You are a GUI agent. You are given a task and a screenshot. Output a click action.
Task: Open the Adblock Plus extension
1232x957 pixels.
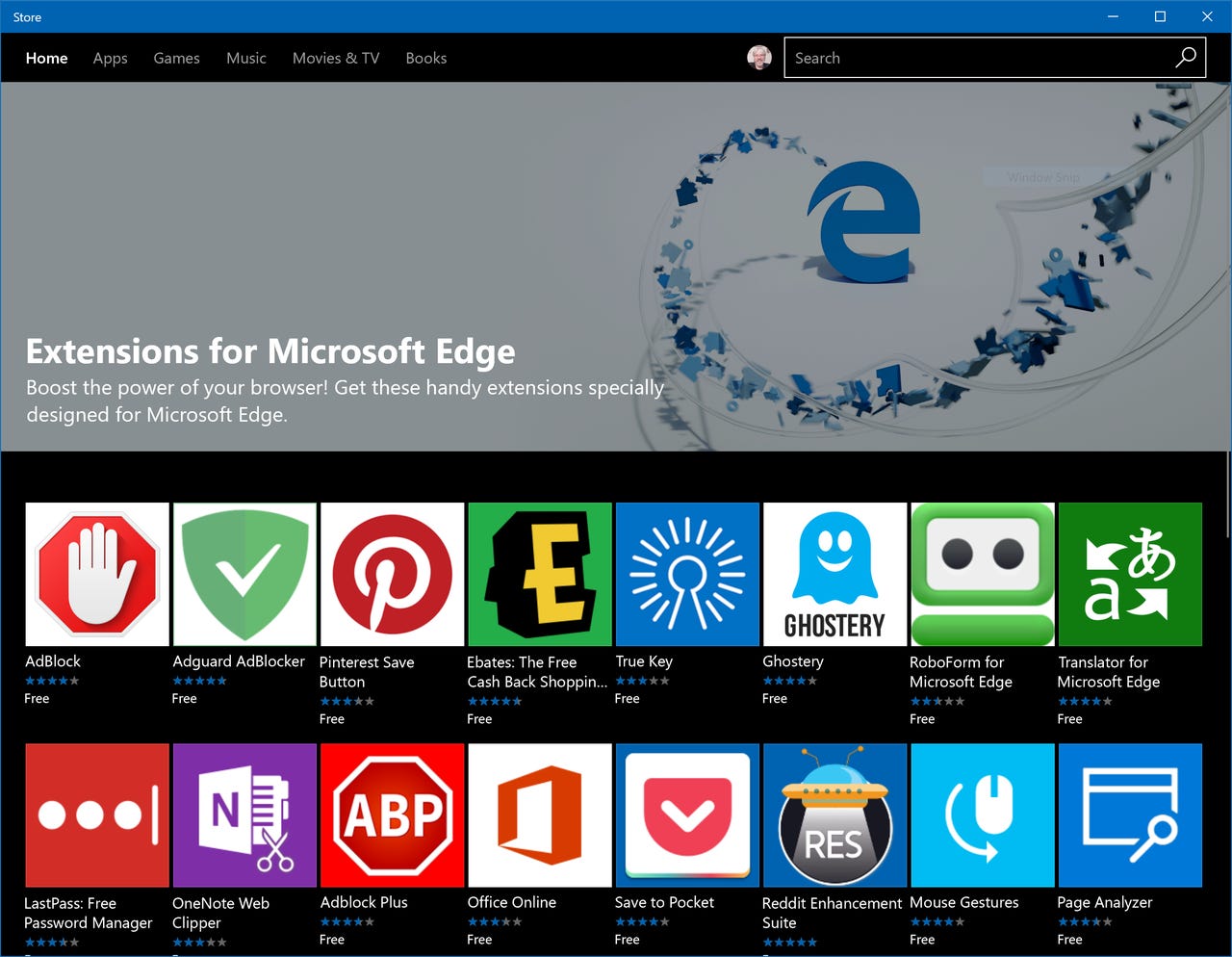(392, 814)
